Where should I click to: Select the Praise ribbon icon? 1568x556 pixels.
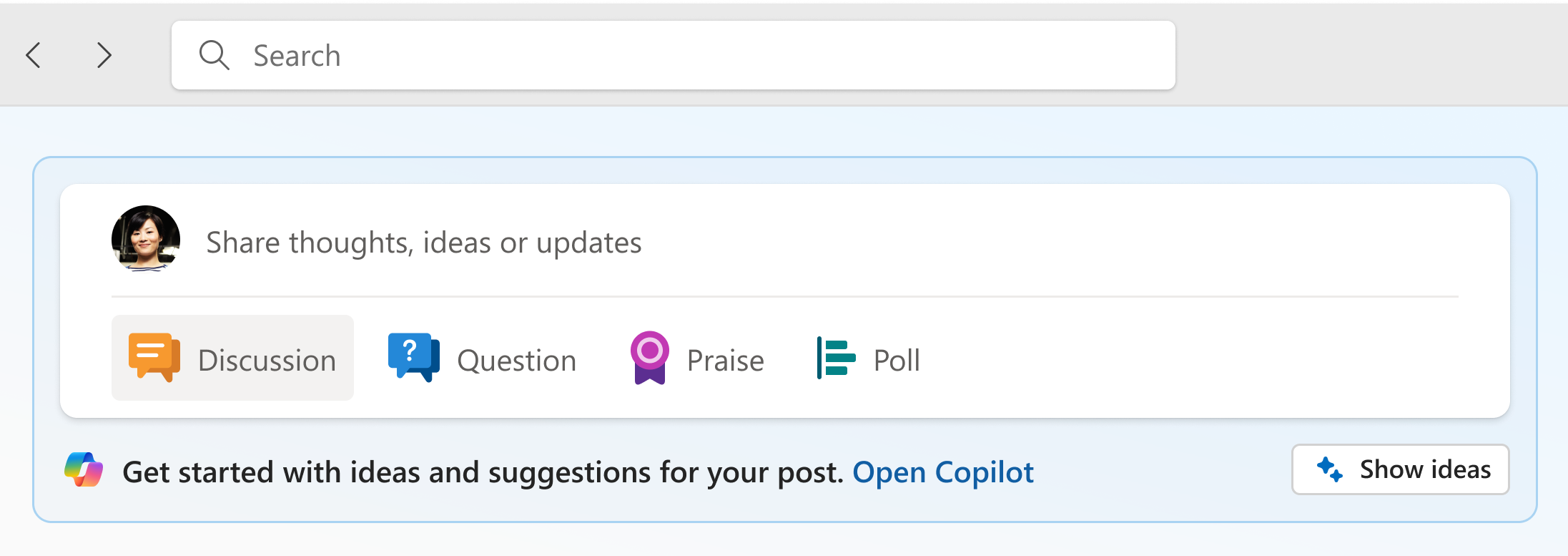click(x=650, y=358)
